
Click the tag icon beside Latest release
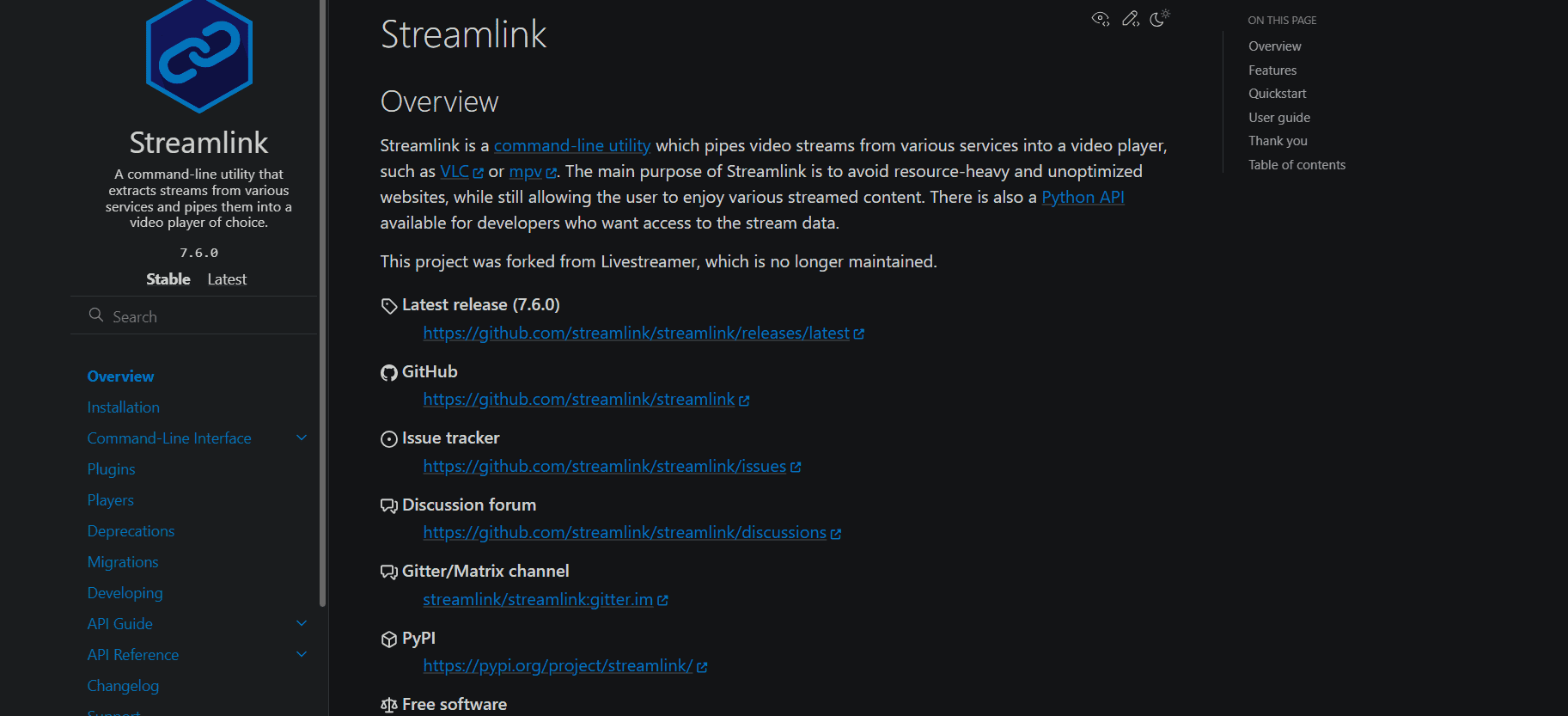point(389,306)
